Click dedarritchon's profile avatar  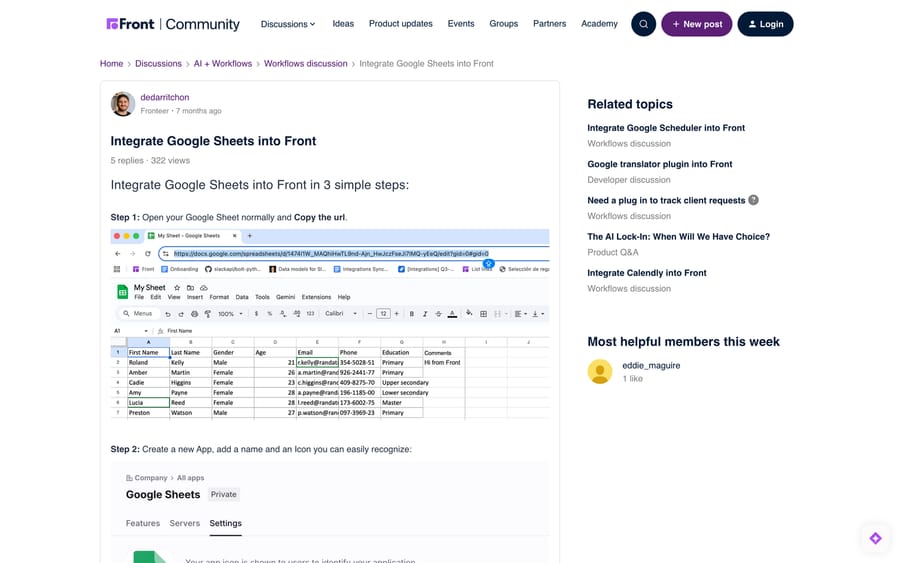(123, 104)
